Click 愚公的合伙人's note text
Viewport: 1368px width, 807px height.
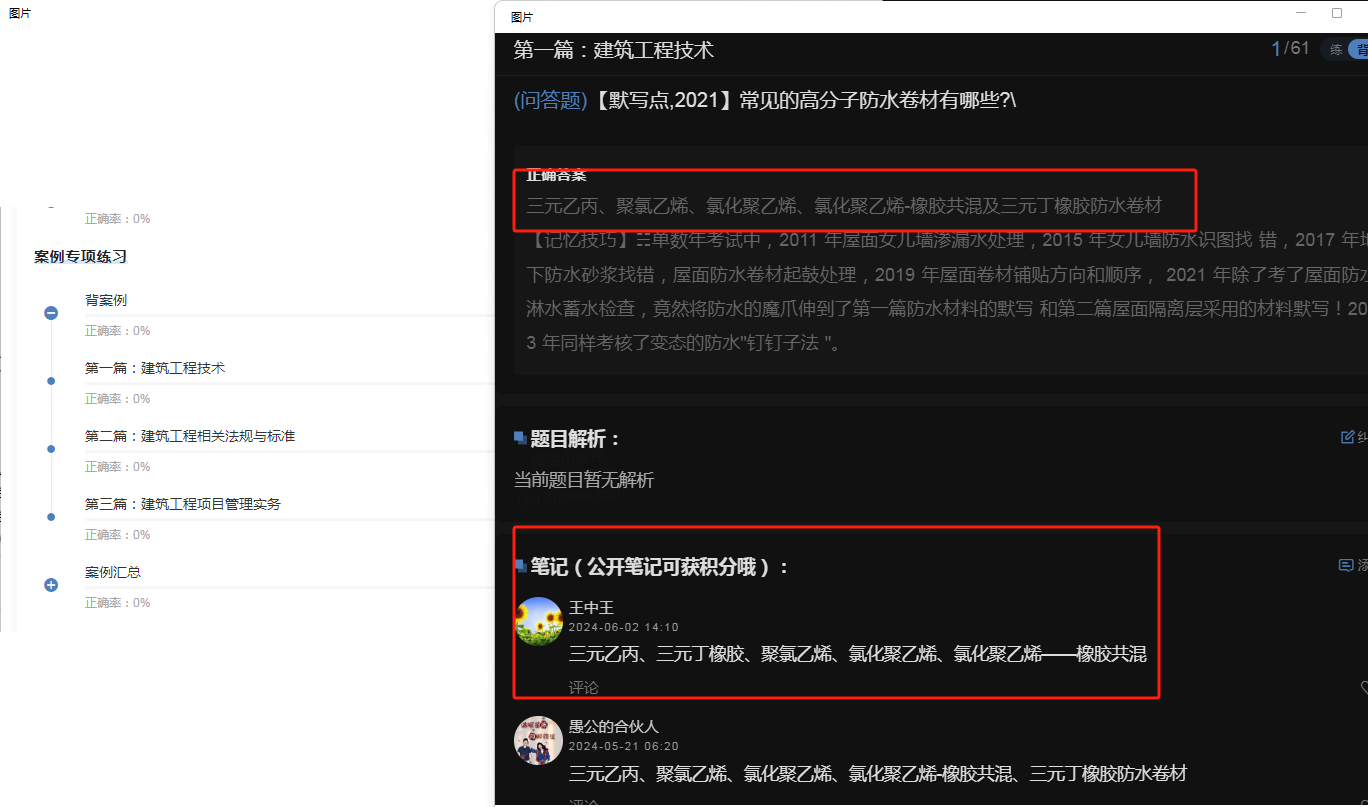point(878,774)
